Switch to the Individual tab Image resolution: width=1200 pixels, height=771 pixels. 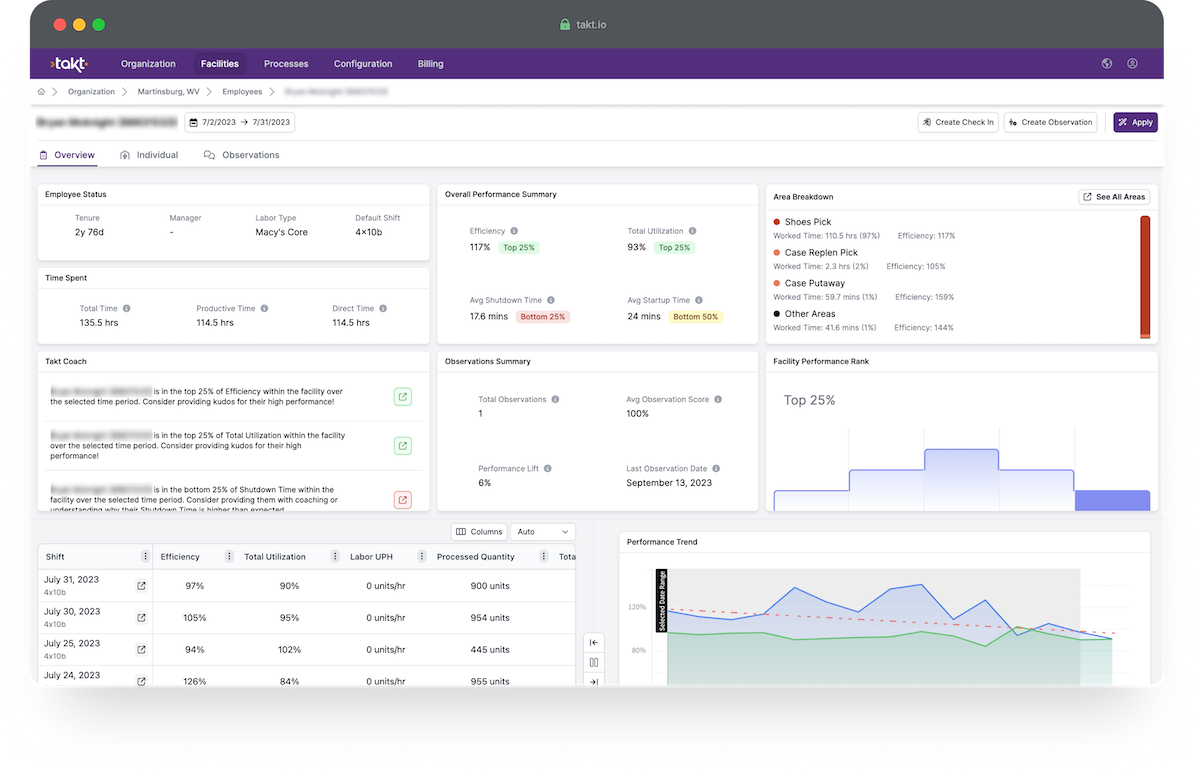[149, 155]
